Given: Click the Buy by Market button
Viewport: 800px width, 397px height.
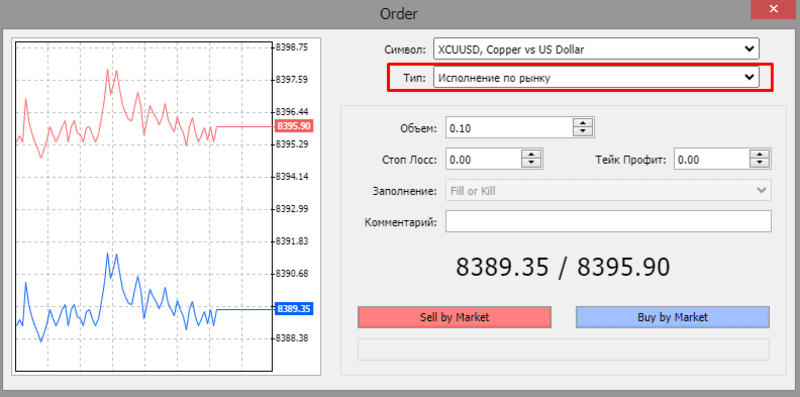Looking at the screenshot, I should [672, 317].
